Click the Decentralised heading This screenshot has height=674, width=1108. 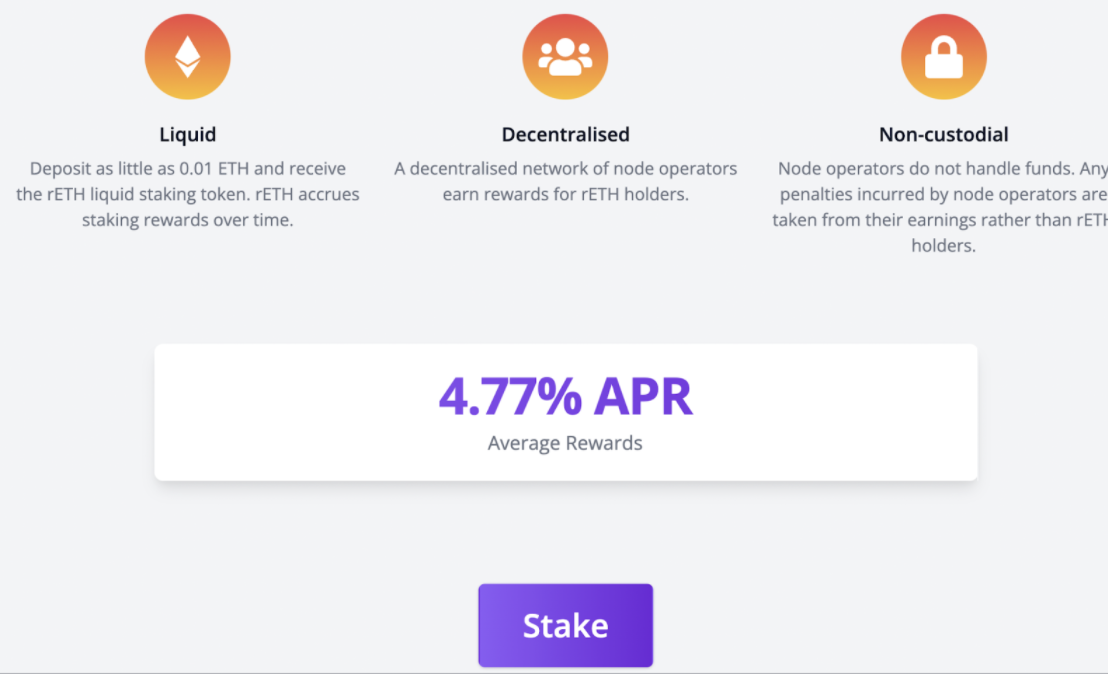click(x=565, y=133)
